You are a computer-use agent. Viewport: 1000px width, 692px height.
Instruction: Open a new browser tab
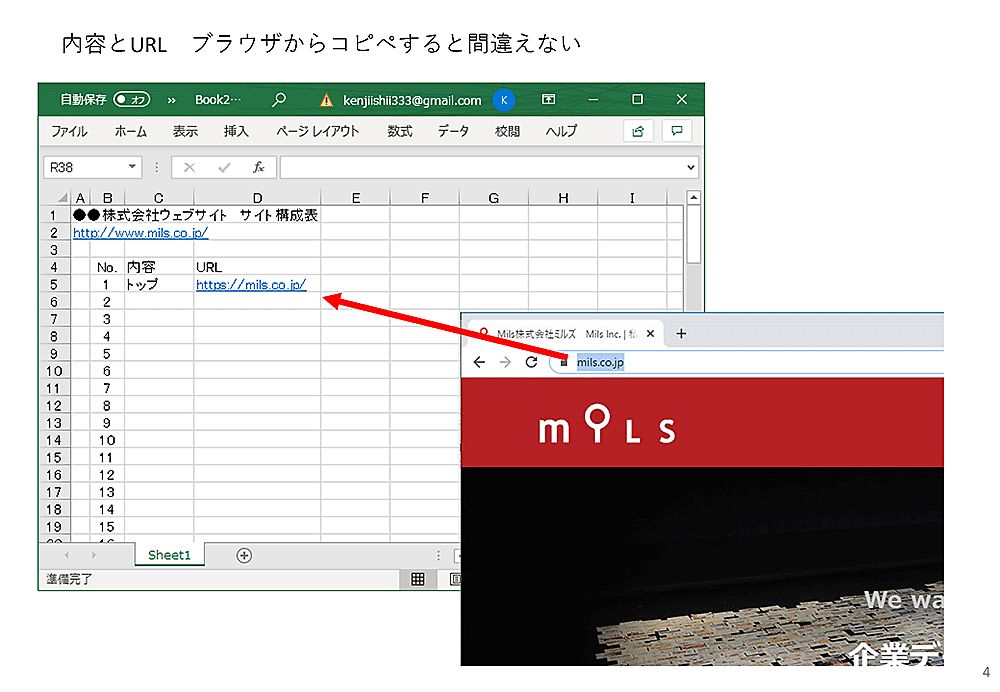pos(681,334)
